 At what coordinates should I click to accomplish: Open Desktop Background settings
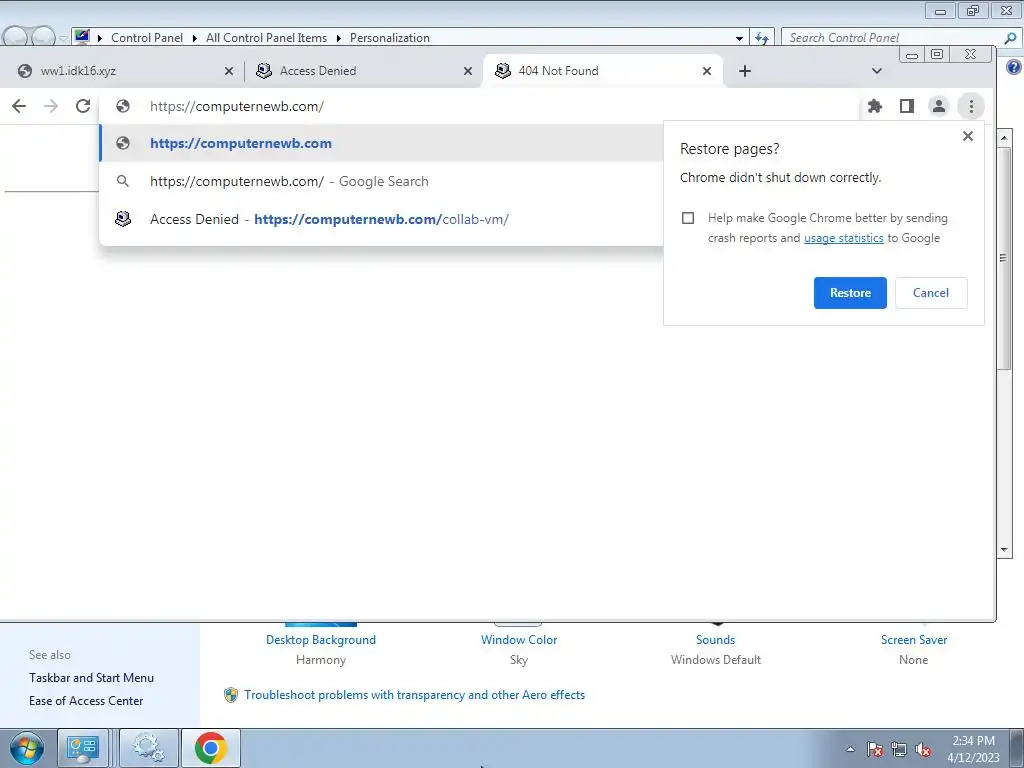pos(321,640)
